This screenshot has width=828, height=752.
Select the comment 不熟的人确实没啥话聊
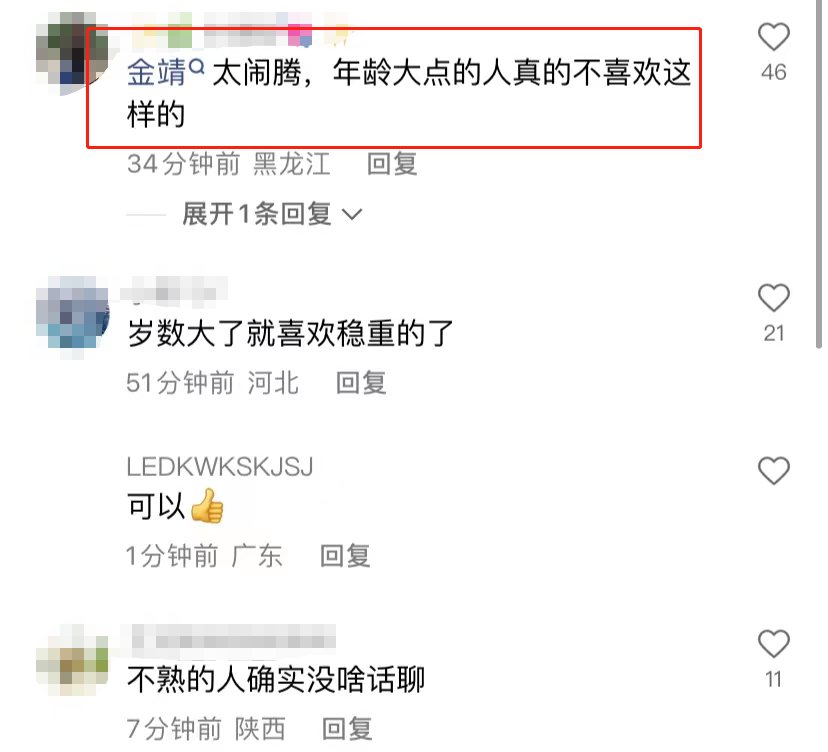276,680
